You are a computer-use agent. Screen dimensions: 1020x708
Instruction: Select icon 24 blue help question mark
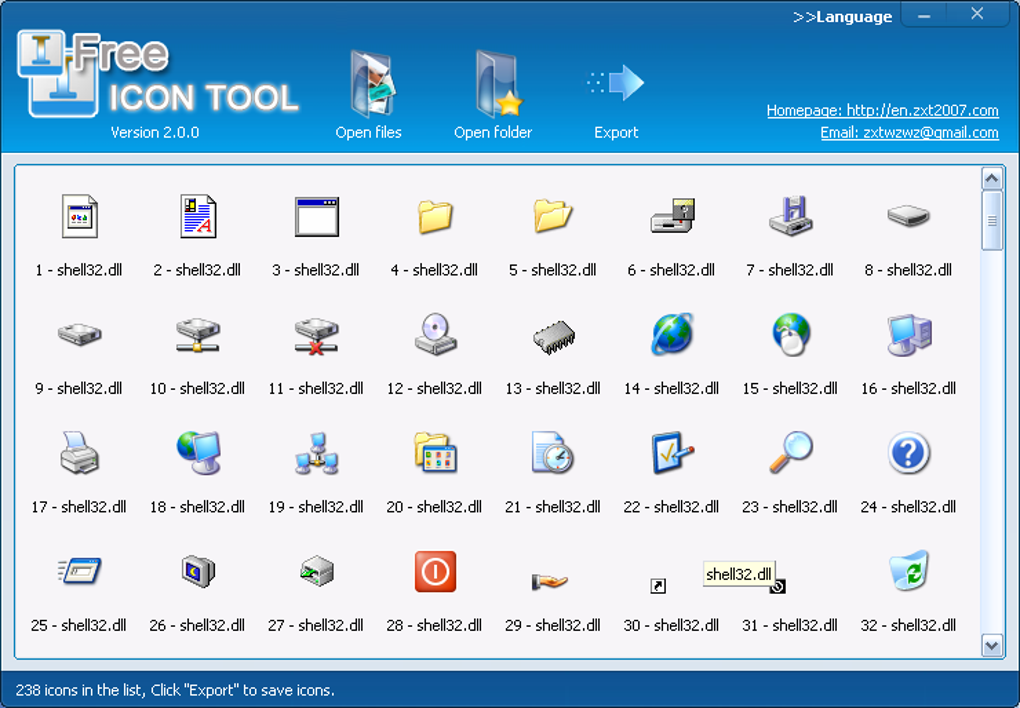click(909, 453)
